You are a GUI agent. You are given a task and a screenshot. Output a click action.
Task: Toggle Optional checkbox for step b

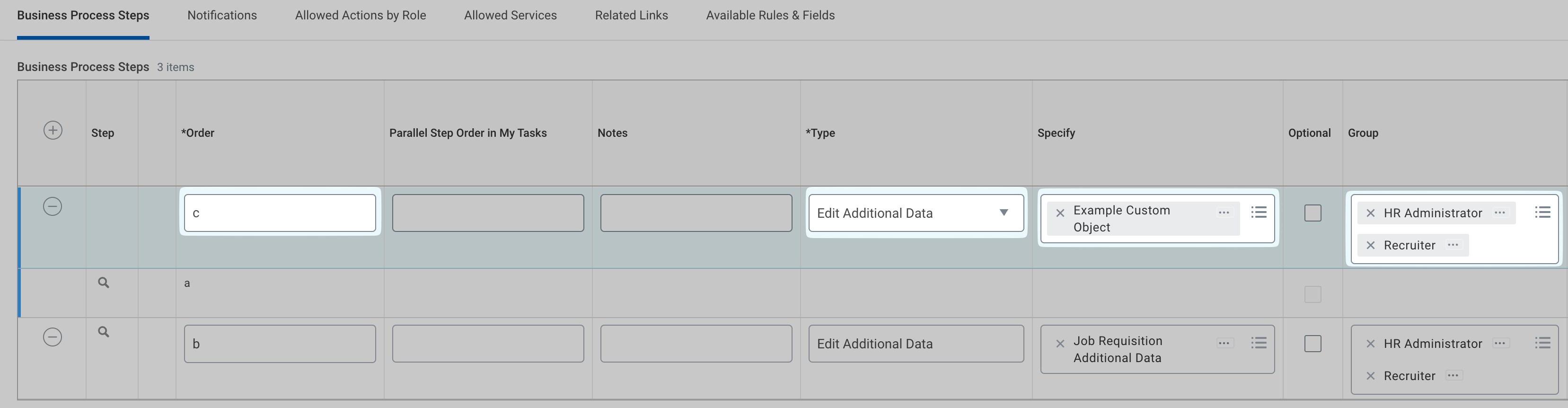point(1313,344)
